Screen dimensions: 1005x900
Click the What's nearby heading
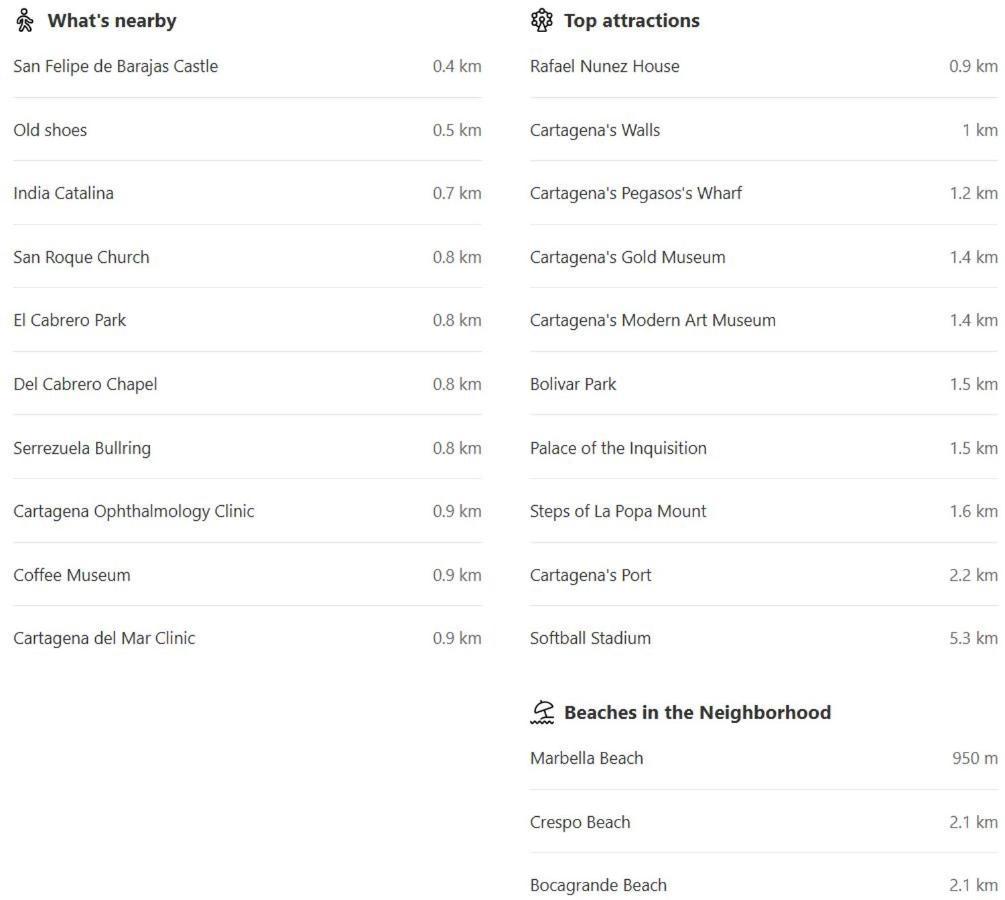click(112, 21)
